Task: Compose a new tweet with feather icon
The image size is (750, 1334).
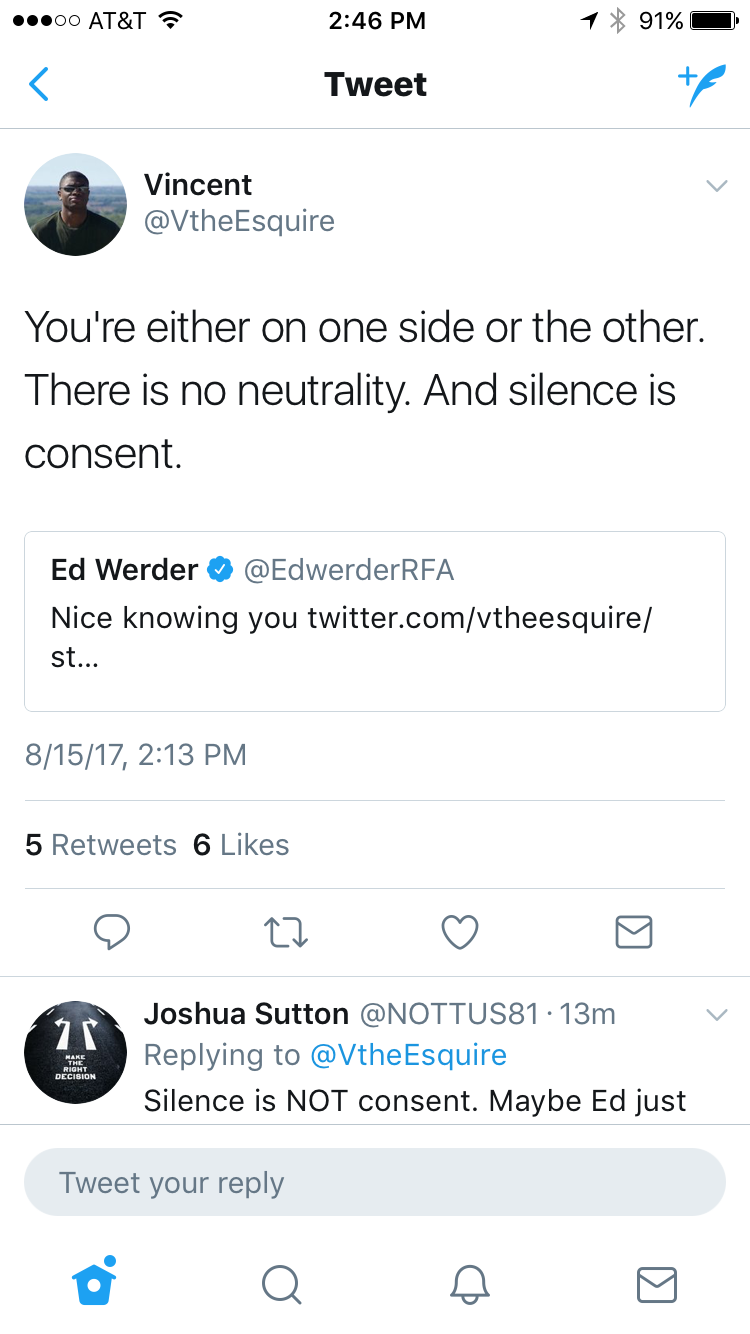Action: tap(701, 86)
